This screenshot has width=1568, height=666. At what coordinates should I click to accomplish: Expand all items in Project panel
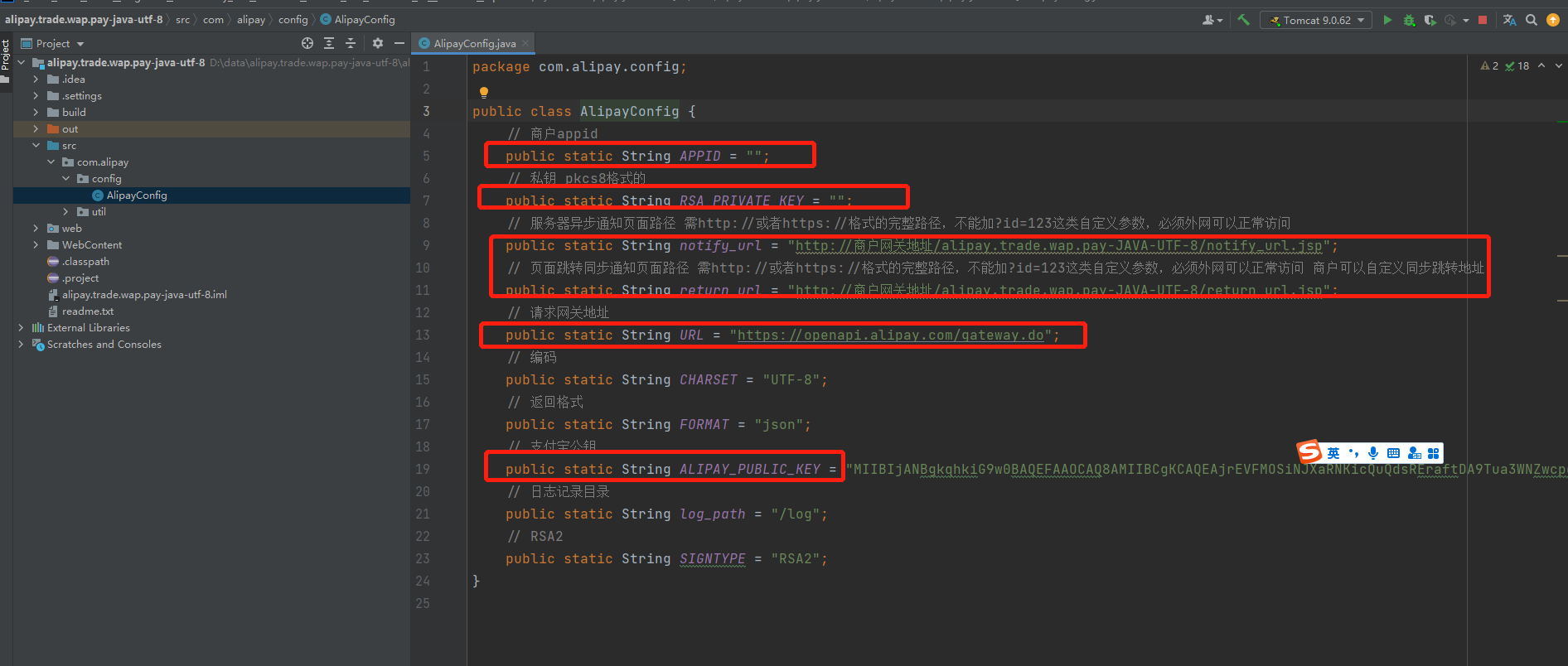[329, 43]
